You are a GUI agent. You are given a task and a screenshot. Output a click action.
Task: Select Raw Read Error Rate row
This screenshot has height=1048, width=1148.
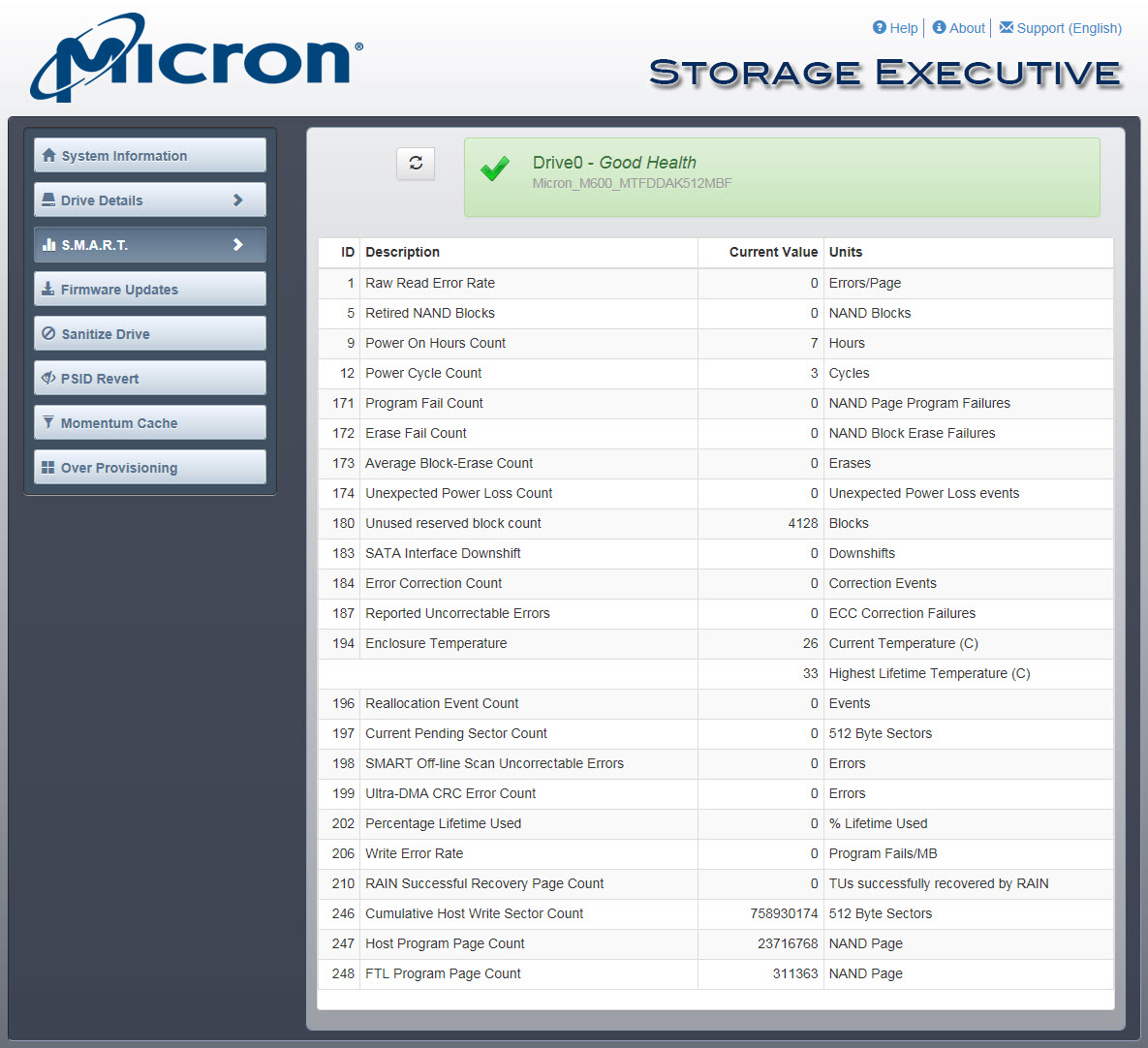pos(716,283)
